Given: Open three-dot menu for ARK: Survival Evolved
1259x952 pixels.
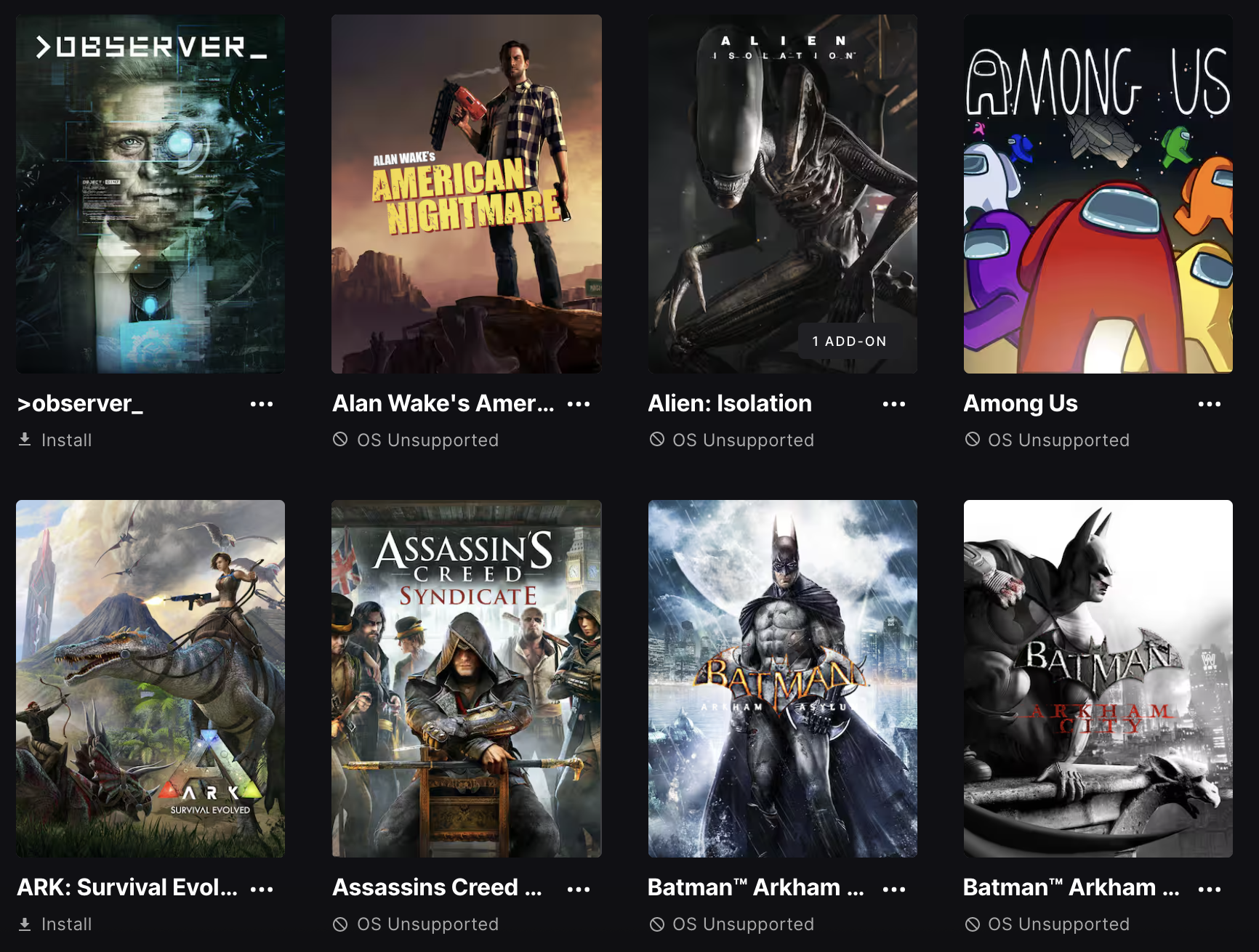Looking at the screenshot, I should pos(262,889).
